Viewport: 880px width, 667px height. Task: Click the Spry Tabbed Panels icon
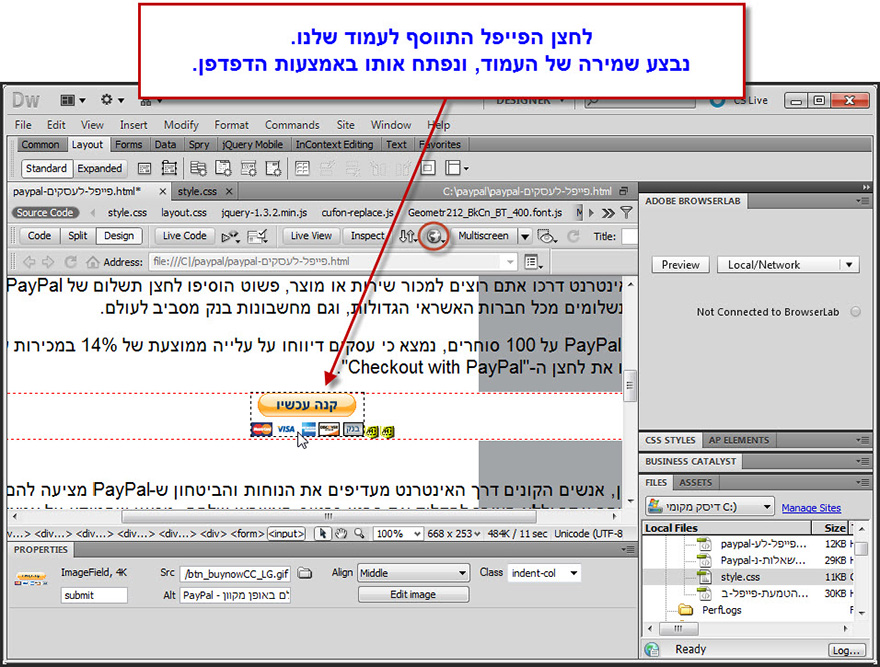pos(223,168)
